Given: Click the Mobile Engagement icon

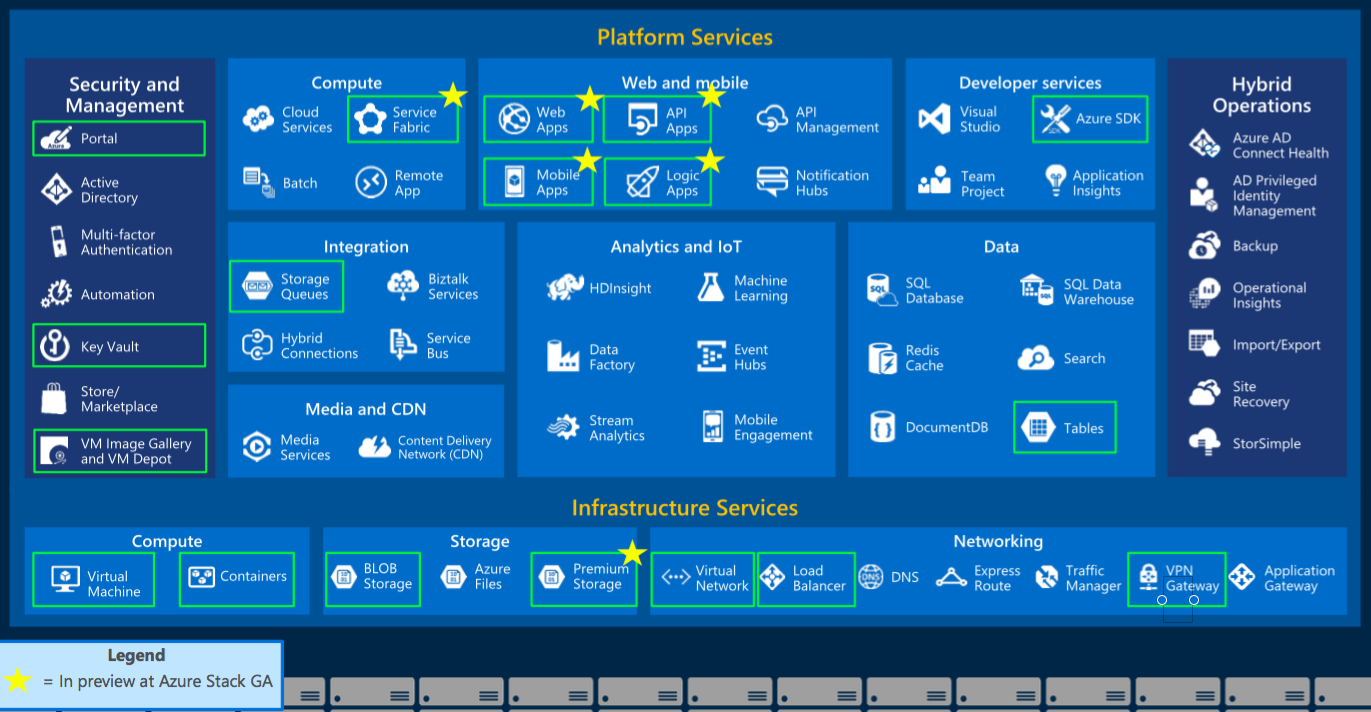Looking at the screenshot, I should coord(712,427).
